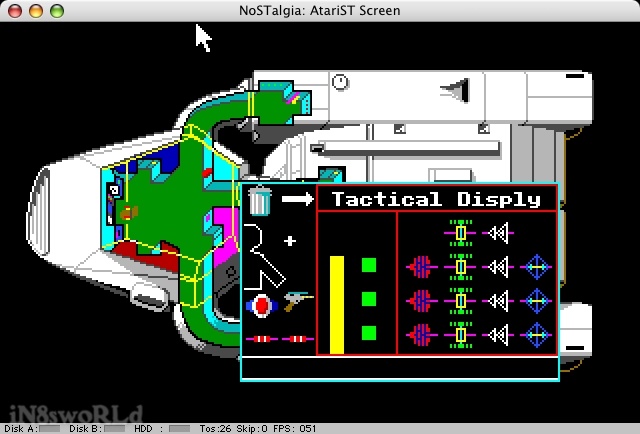Select the green-yellow component in the bottom grid row
The width and height of the screenshot is (640, 434).
460,335
